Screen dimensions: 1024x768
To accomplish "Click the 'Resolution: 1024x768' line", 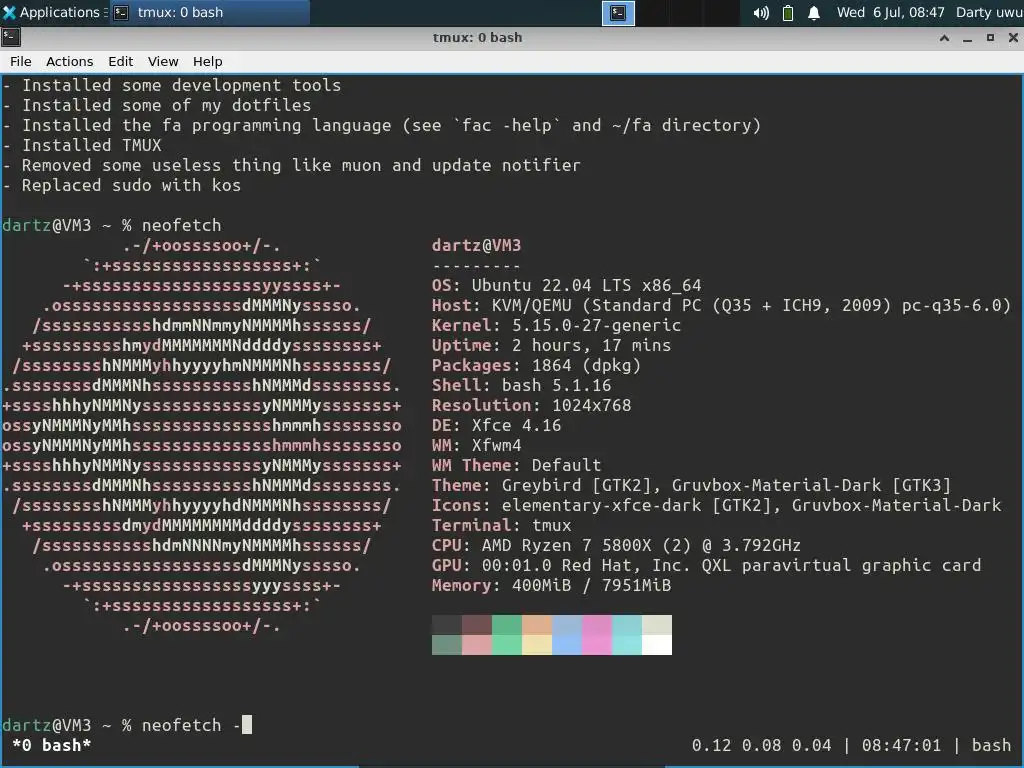I will [x=531, y=406].
